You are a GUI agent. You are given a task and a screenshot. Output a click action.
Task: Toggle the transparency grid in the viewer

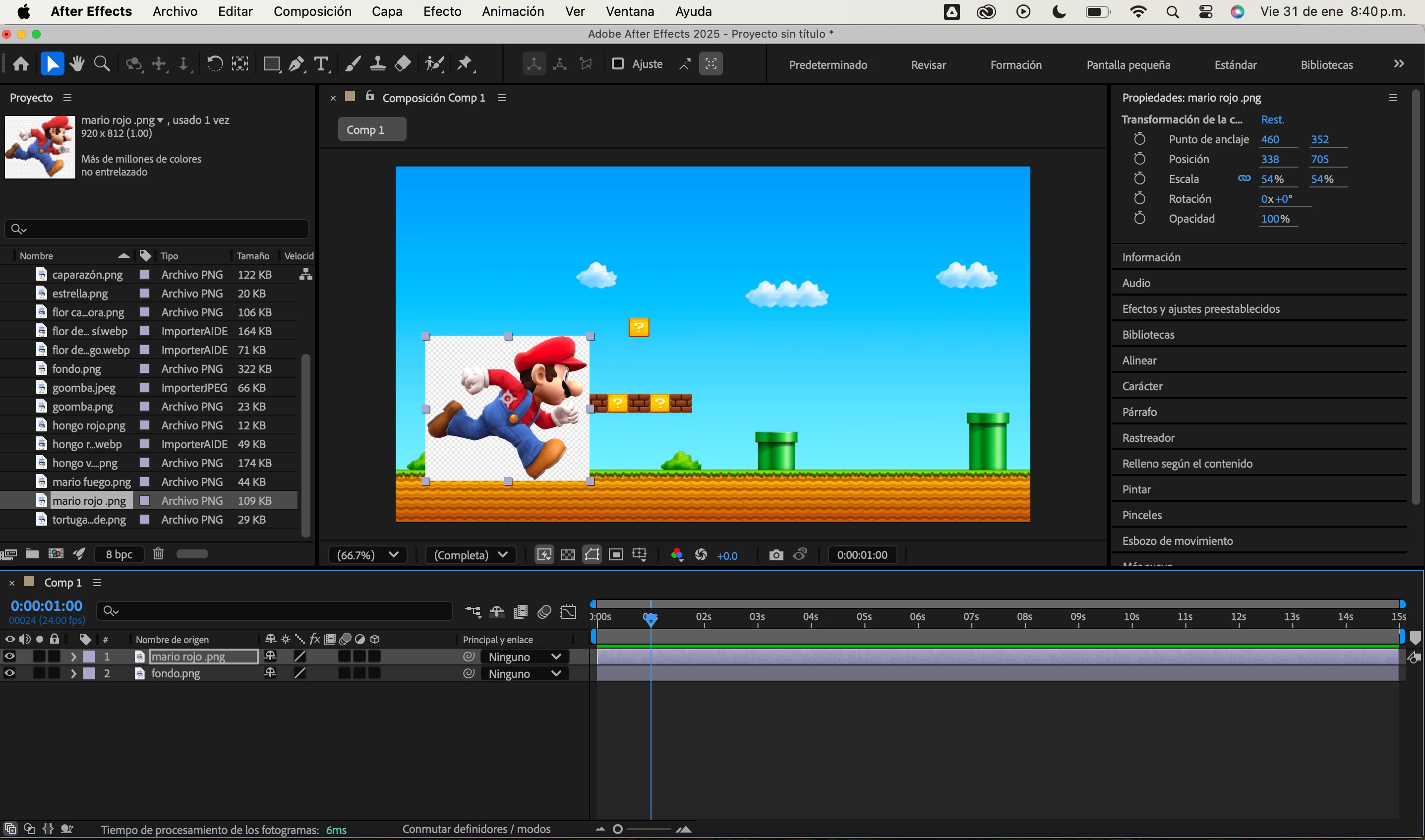(x=568, y=555)
